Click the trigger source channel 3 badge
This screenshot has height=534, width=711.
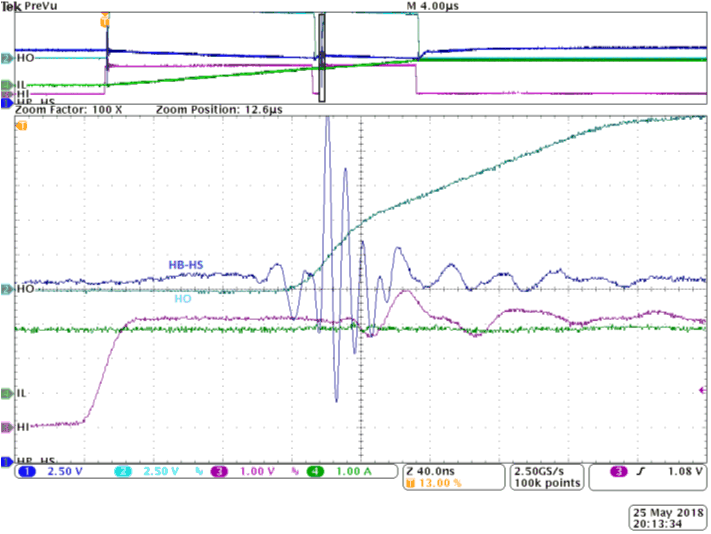619,471
